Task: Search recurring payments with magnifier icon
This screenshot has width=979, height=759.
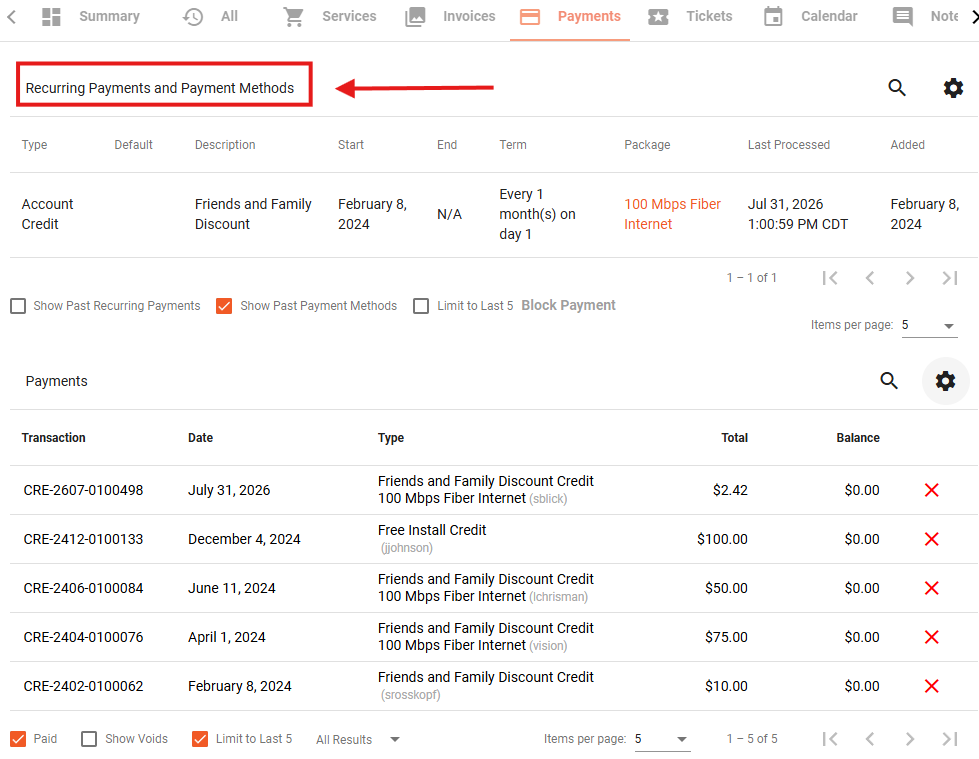Action: click(897, 88)
